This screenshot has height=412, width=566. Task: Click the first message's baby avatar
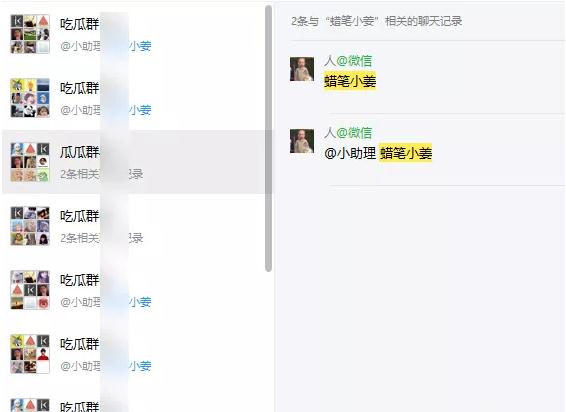[302, 69]
